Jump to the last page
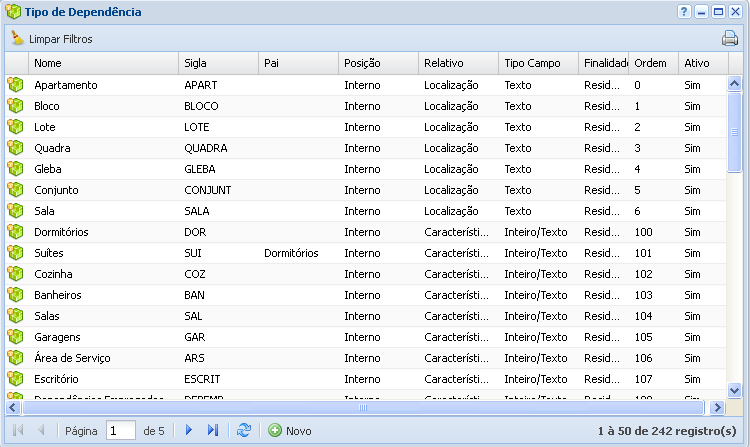Image resolution: width=750 pixels, height=447 pixels. click(x=212, y=430)
